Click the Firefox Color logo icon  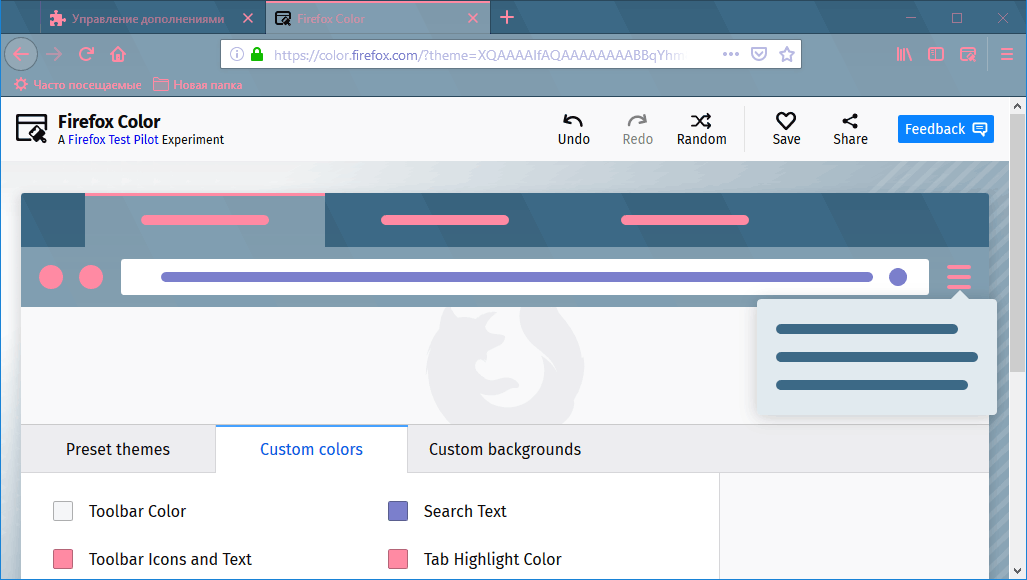pyautogui.click(x=31, y=128)
